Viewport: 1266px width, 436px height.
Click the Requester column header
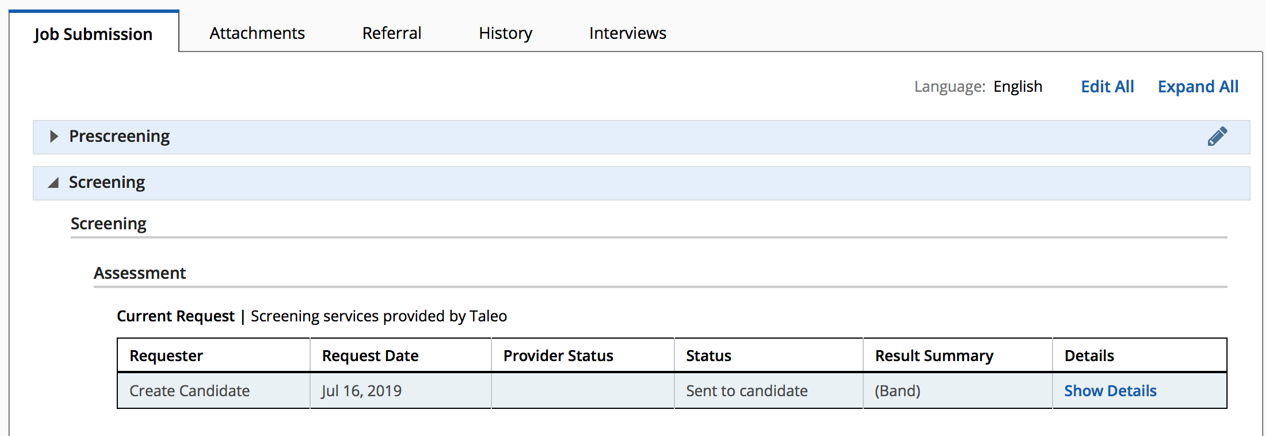click(166, 356)
